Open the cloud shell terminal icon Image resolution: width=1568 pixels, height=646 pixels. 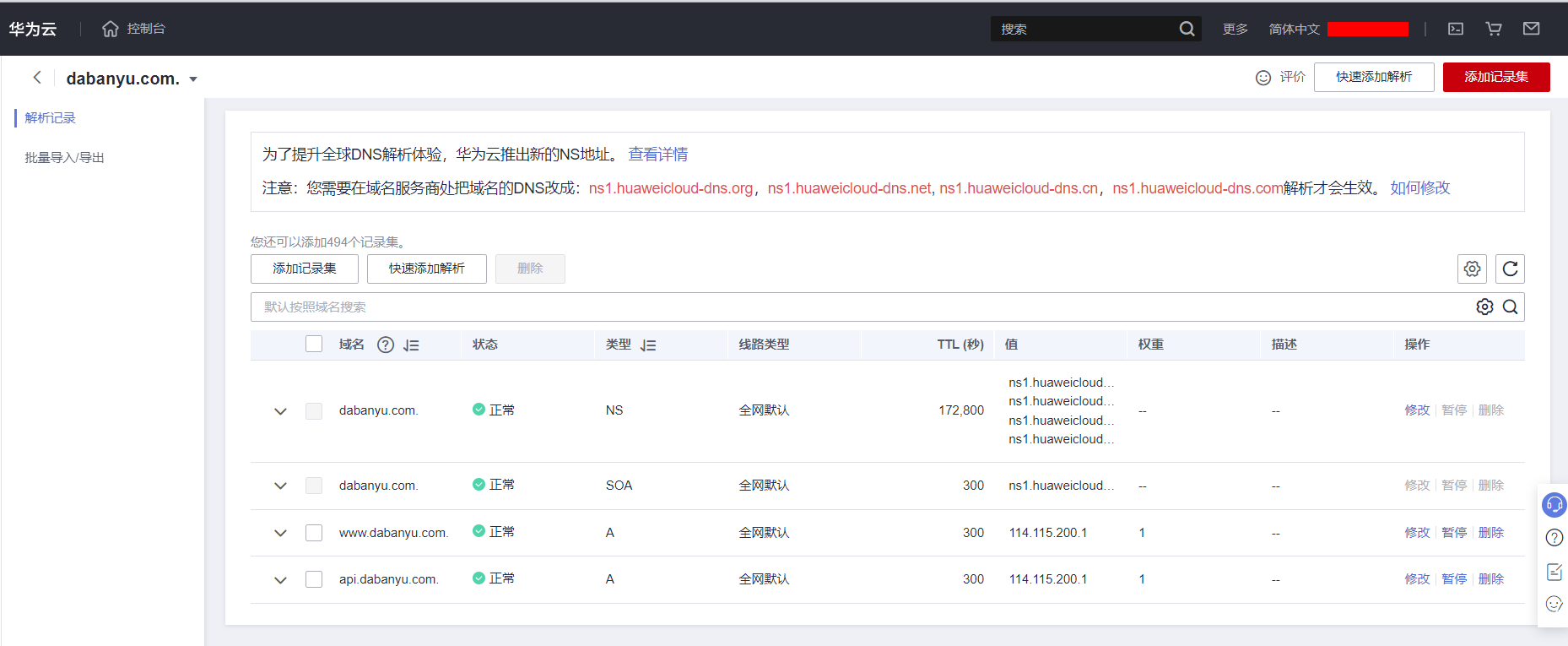(x=1456, y=29)
